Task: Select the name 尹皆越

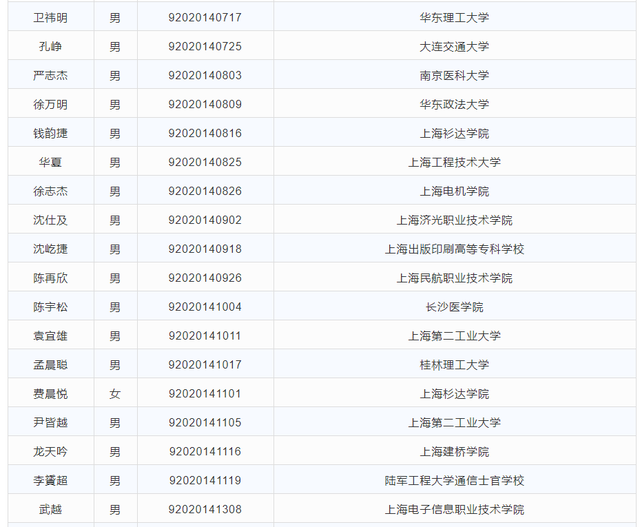Action: coord(50,422)
